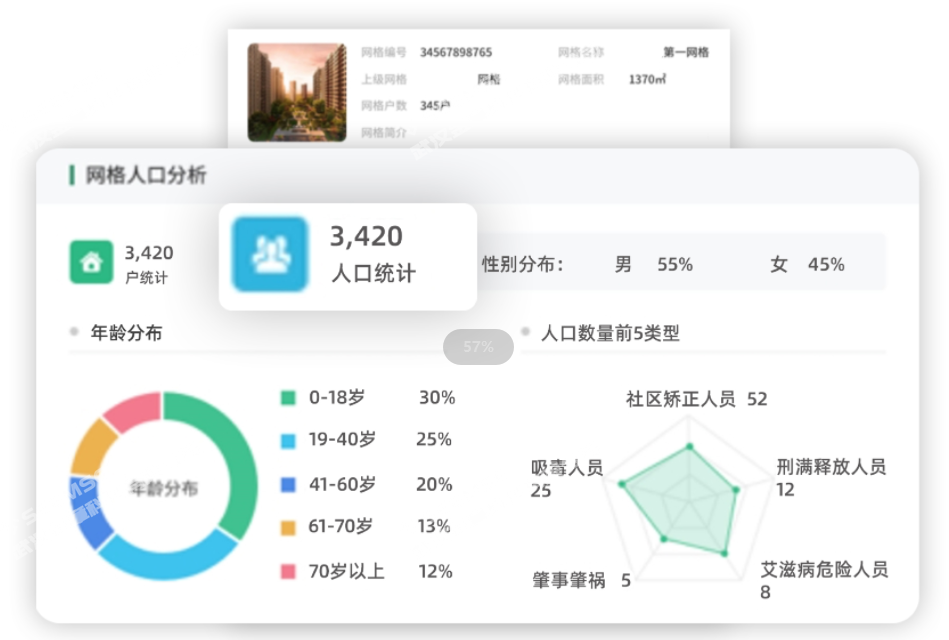Click the 肇事肇祸 5 radar label
Image resolution: width=949 pixels, height=640 pixels.
click(582, 580)
